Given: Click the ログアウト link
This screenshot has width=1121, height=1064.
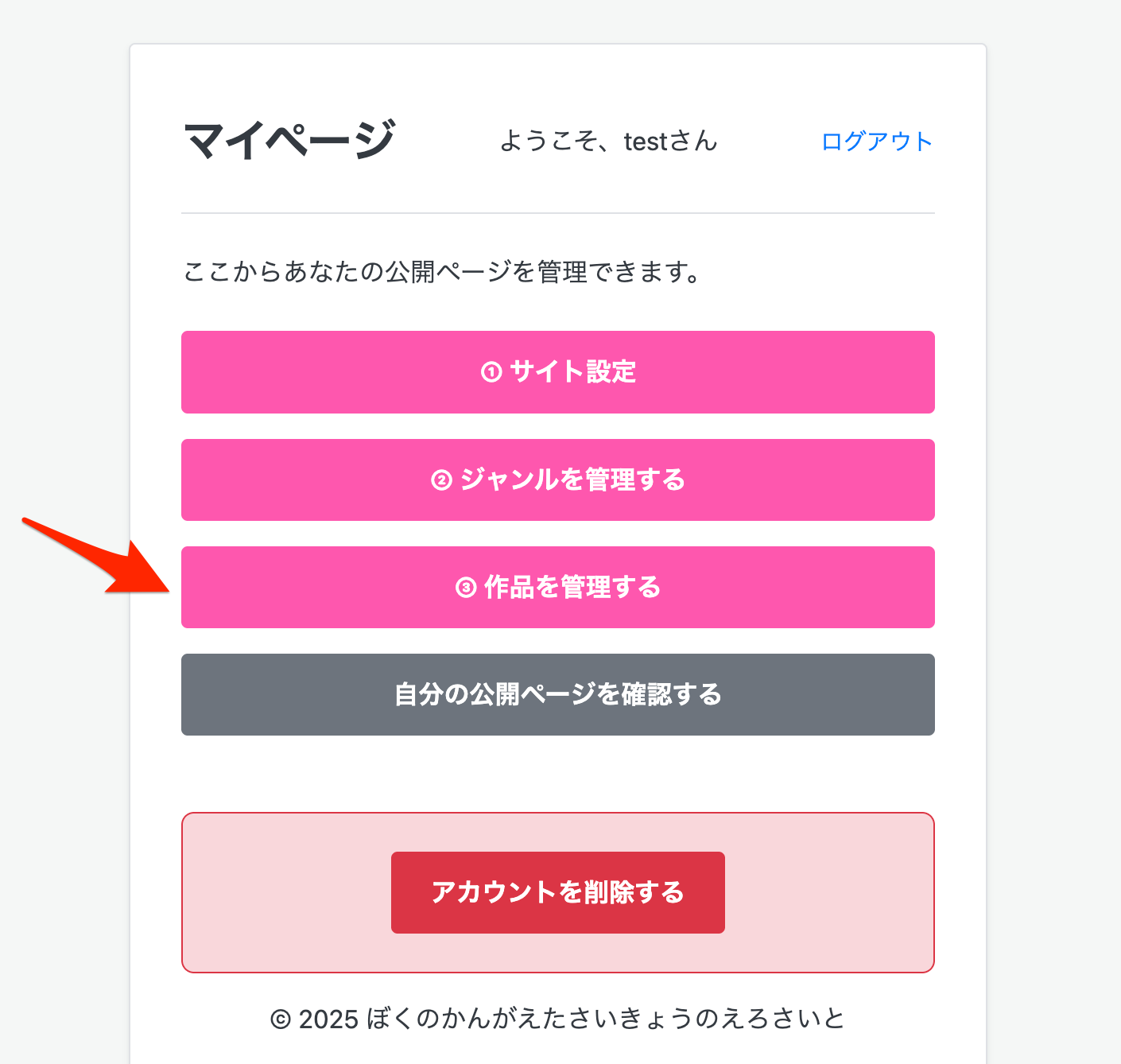Looking at the screenshot, I should tap(877, 141).
